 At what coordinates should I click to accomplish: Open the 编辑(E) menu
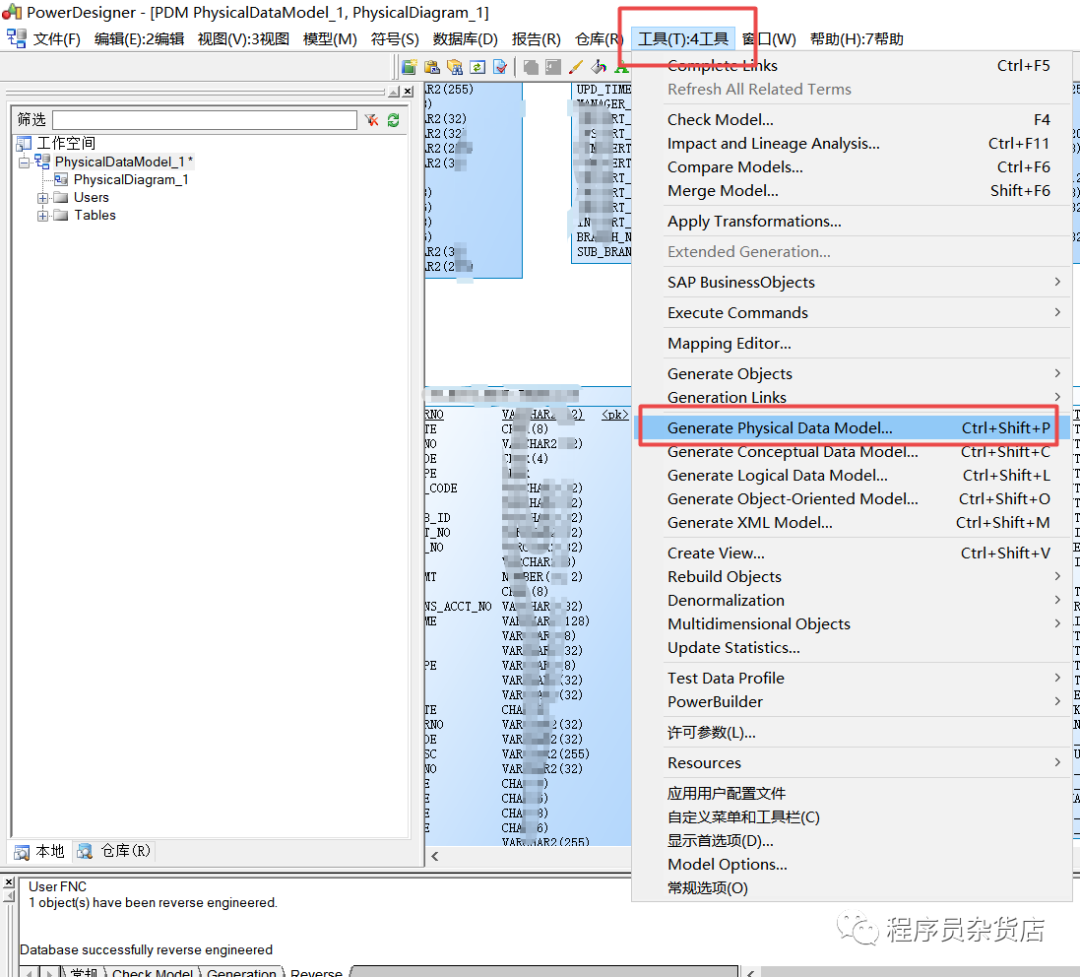(x=139, y=39)
